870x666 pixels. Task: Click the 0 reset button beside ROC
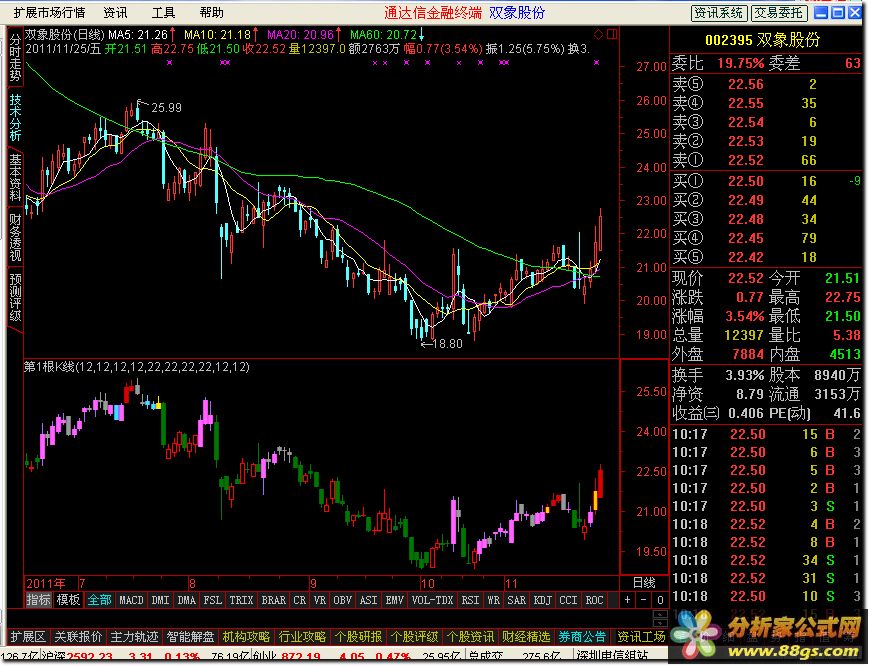coord(660,600)
